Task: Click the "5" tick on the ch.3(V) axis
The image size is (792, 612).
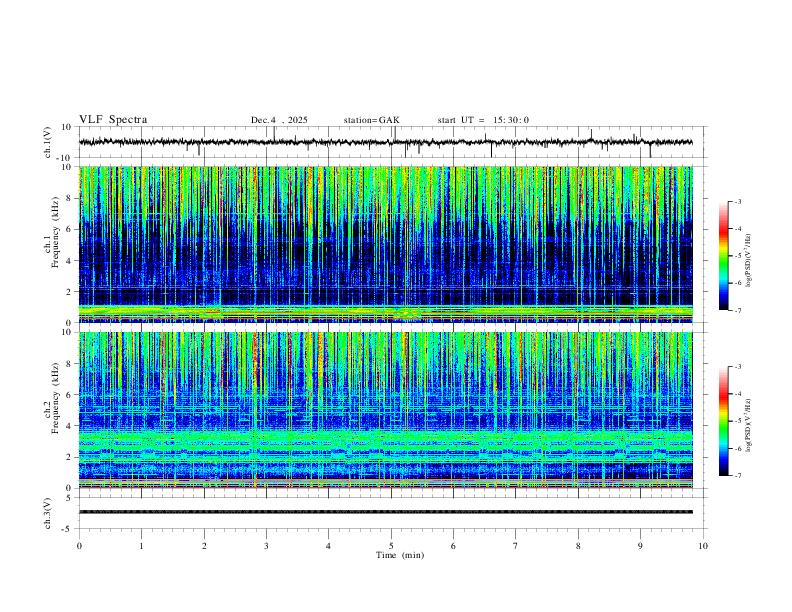Action: [x=69, y=498]
